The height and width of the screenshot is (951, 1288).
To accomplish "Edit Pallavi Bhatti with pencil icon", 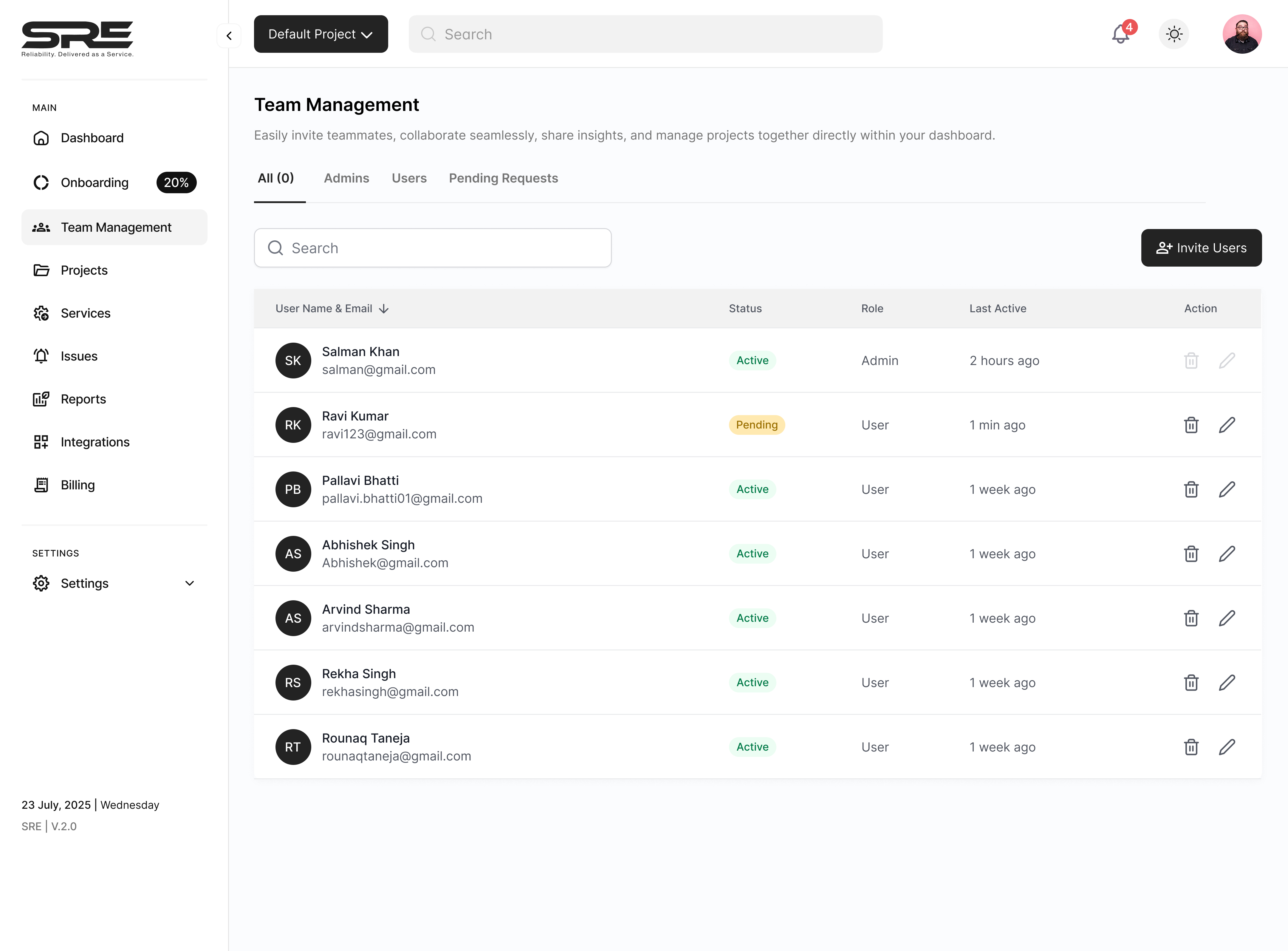I will 1226,489.
